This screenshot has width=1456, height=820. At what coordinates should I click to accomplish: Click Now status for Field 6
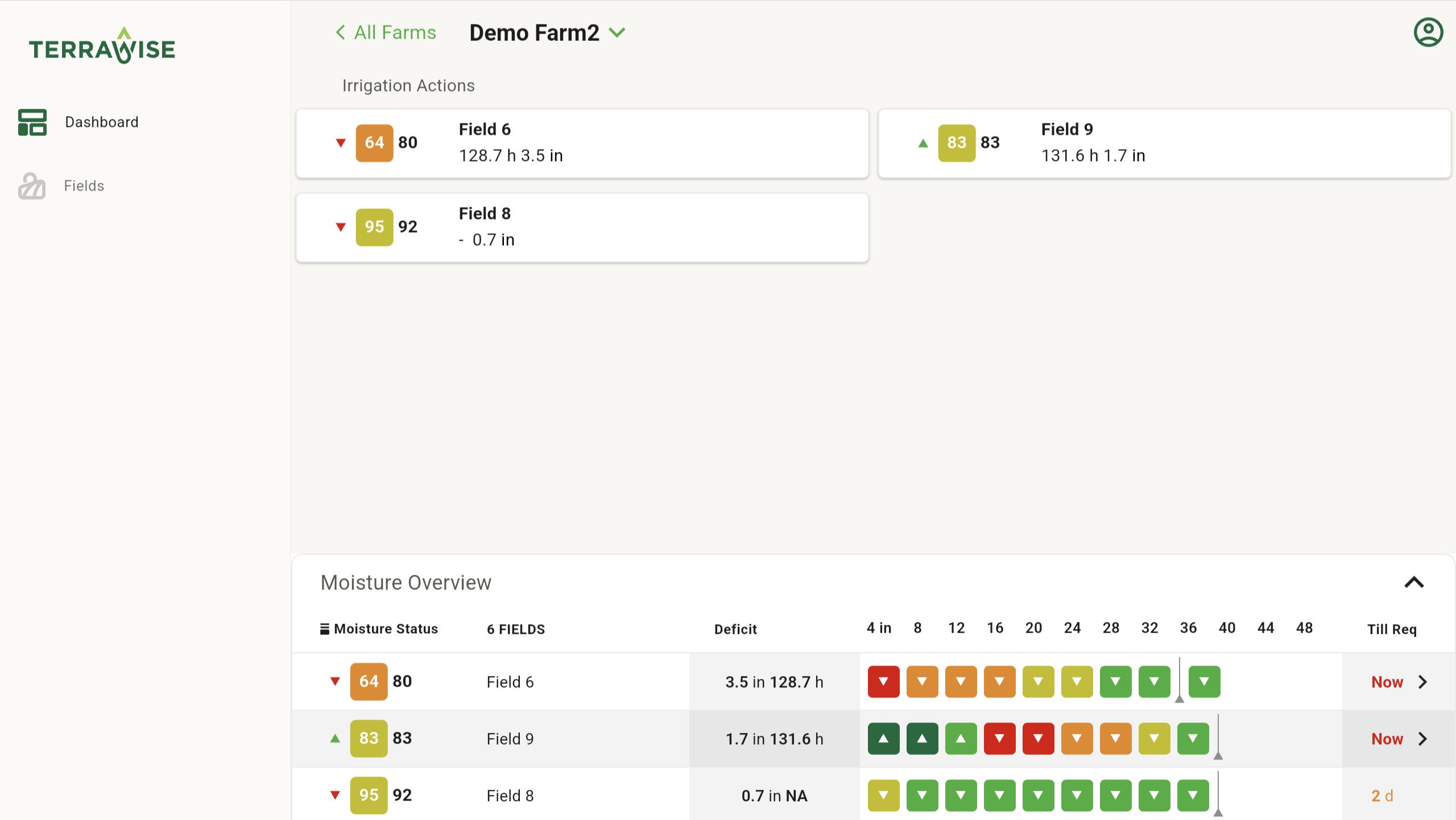click(1387, 682)
